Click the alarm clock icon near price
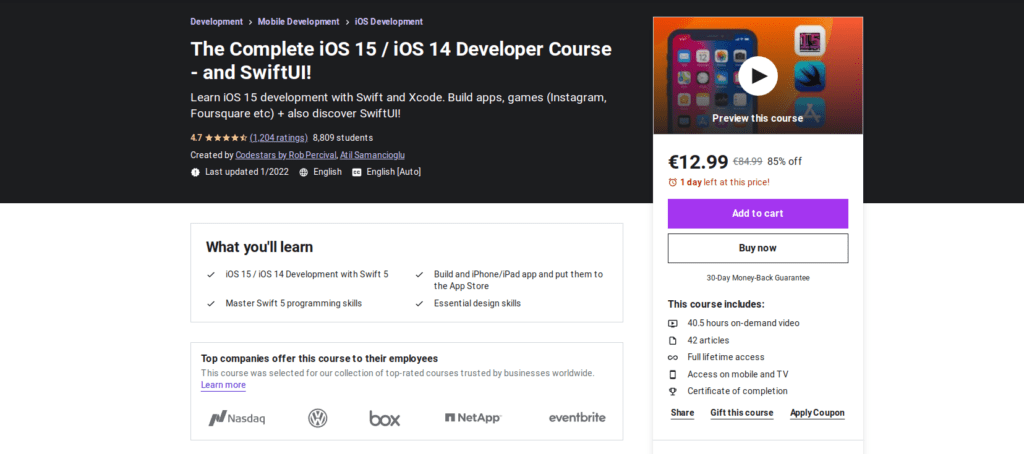Viewport: 1024px width, 454px height. [673, 182]
